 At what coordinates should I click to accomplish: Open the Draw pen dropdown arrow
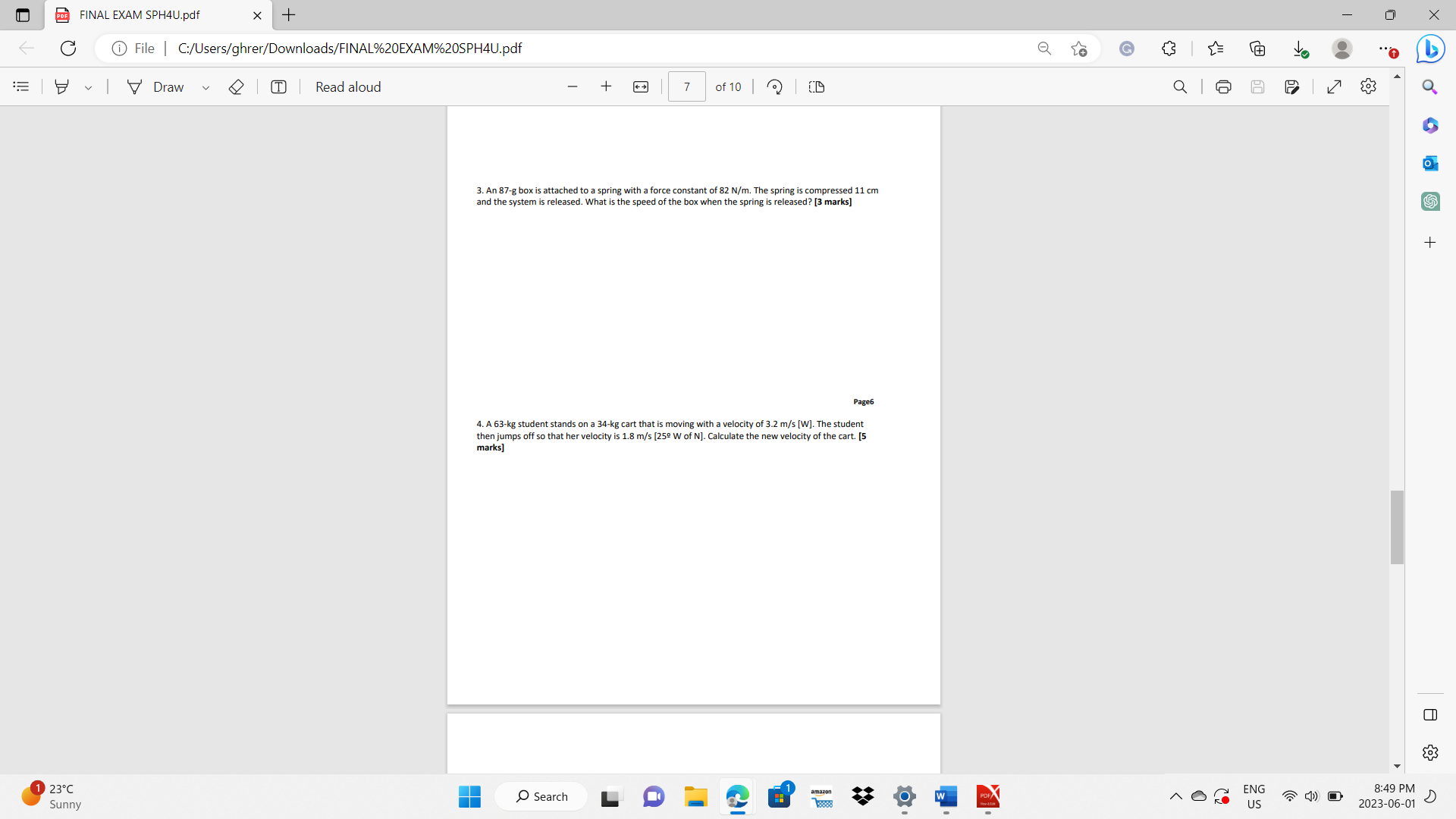[206, 86]
